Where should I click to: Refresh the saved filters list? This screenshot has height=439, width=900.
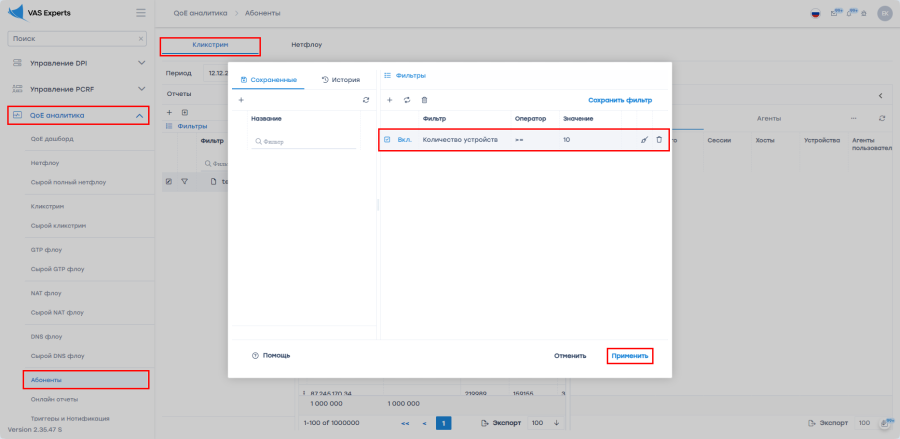tap(366, 100)
